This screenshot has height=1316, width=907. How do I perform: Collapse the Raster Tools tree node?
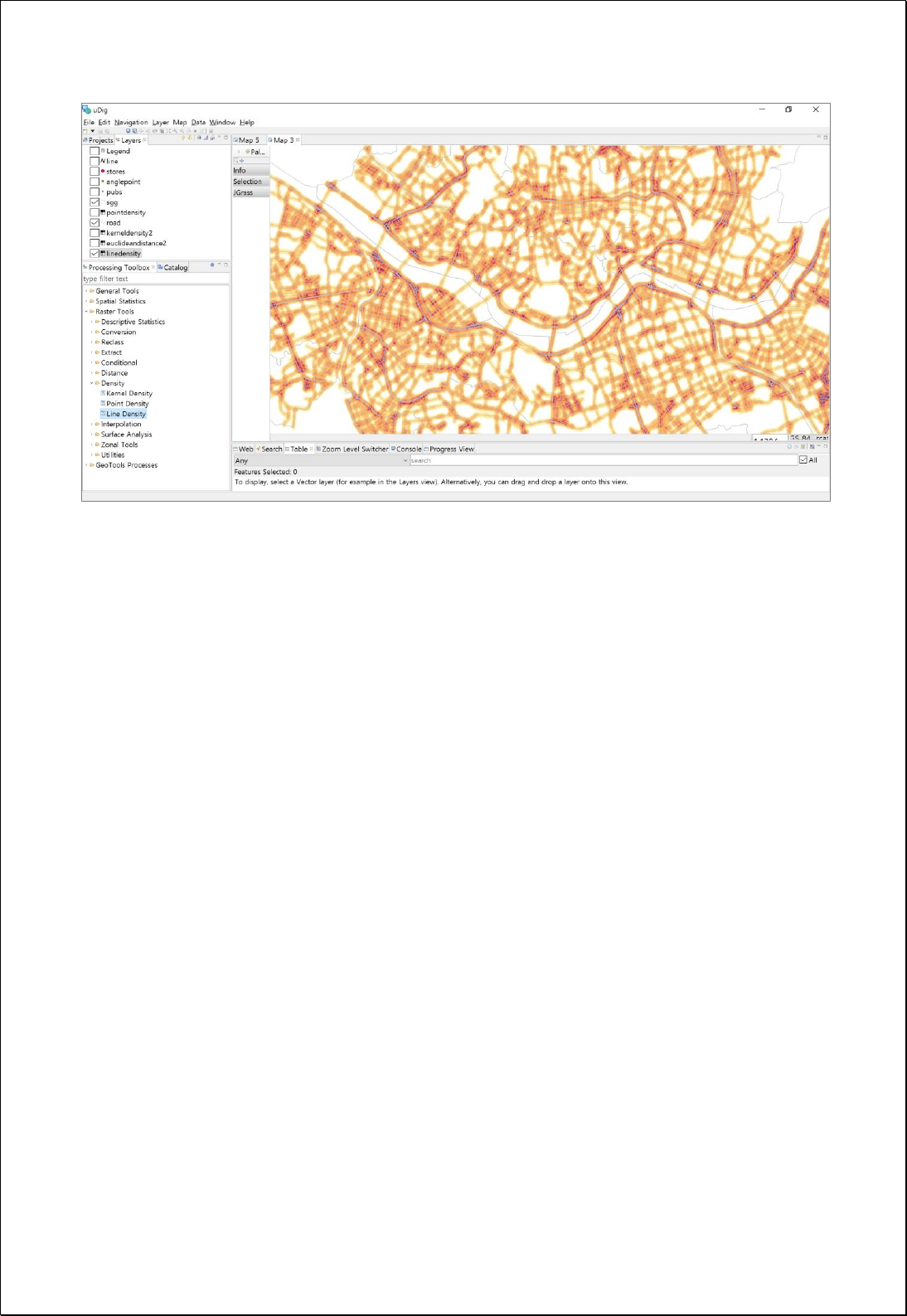pyautogui.click(x=86, y=312)
